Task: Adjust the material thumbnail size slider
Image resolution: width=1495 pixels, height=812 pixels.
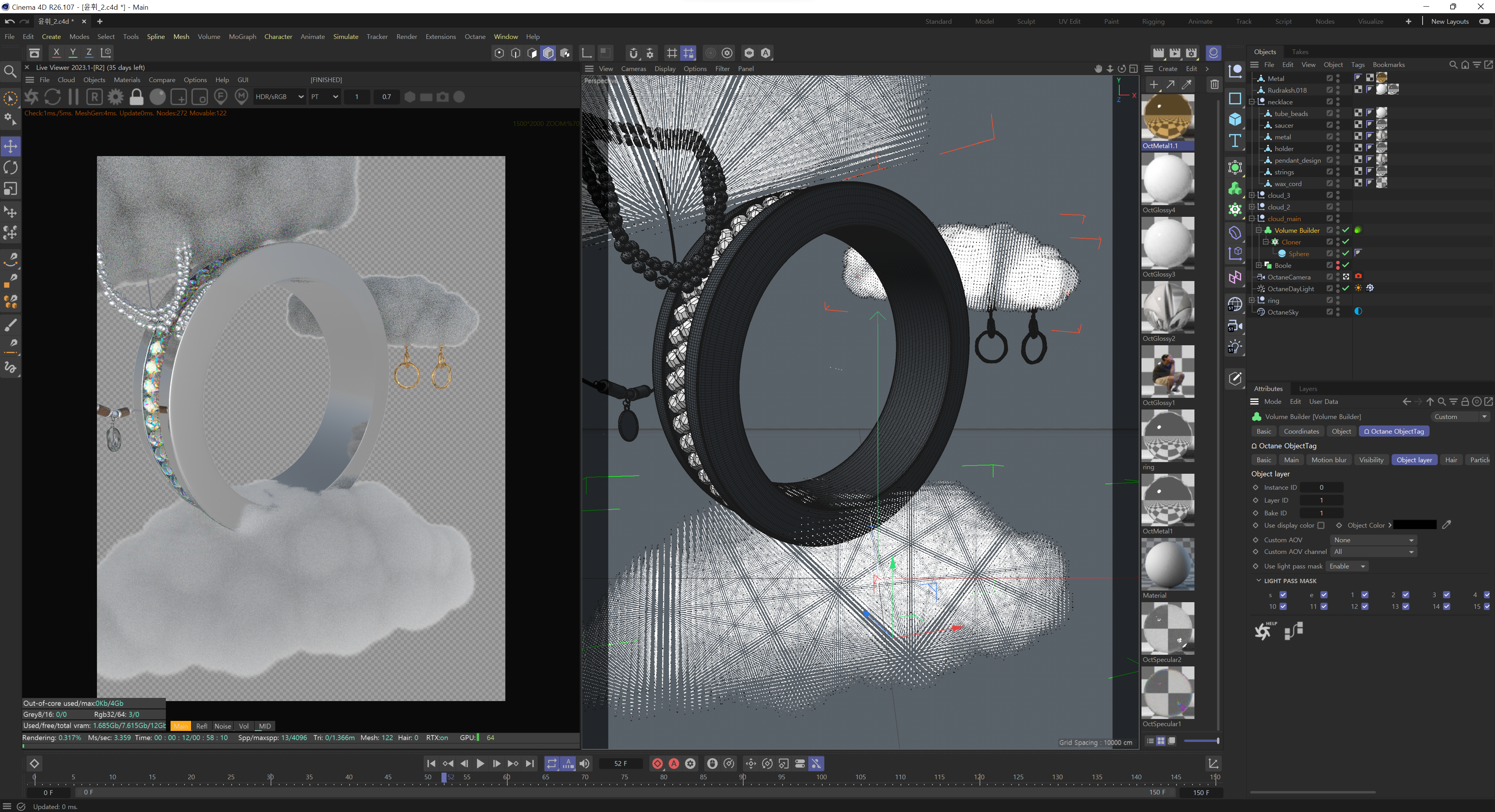Action: [1201, 741]
